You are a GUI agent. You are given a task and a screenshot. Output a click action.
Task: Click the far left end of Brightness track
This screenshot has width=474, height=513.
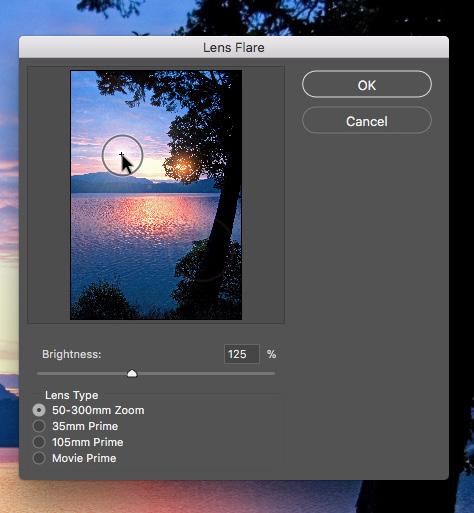39,374
